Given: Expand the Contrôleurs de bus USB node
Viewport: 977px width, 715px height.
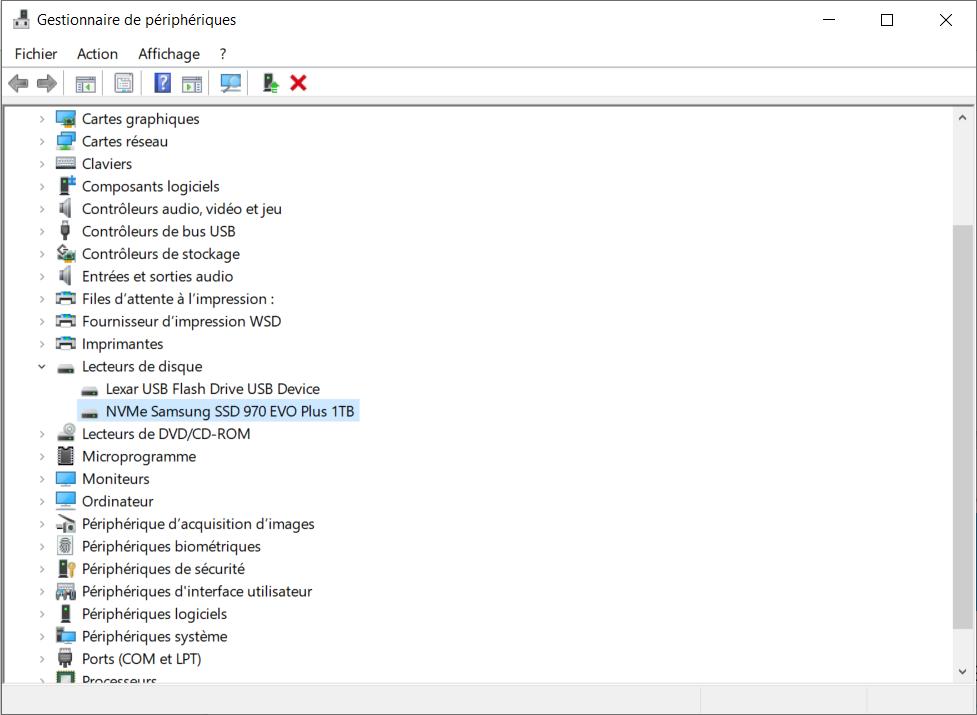Looking at the screenshot, I should [42, 232].
